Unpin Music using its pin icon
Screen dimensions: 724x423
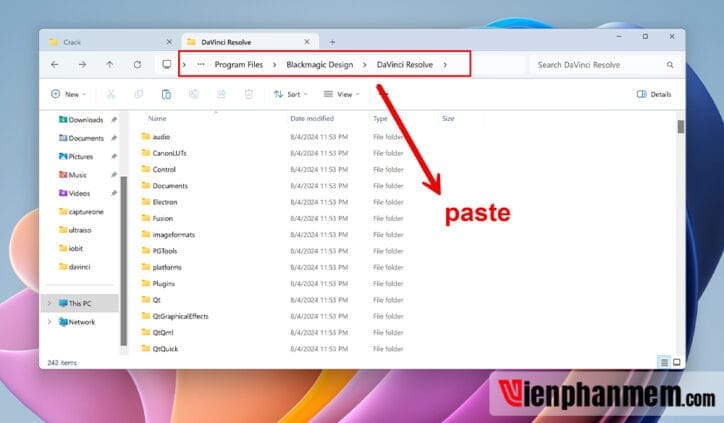tap(114, 175)
